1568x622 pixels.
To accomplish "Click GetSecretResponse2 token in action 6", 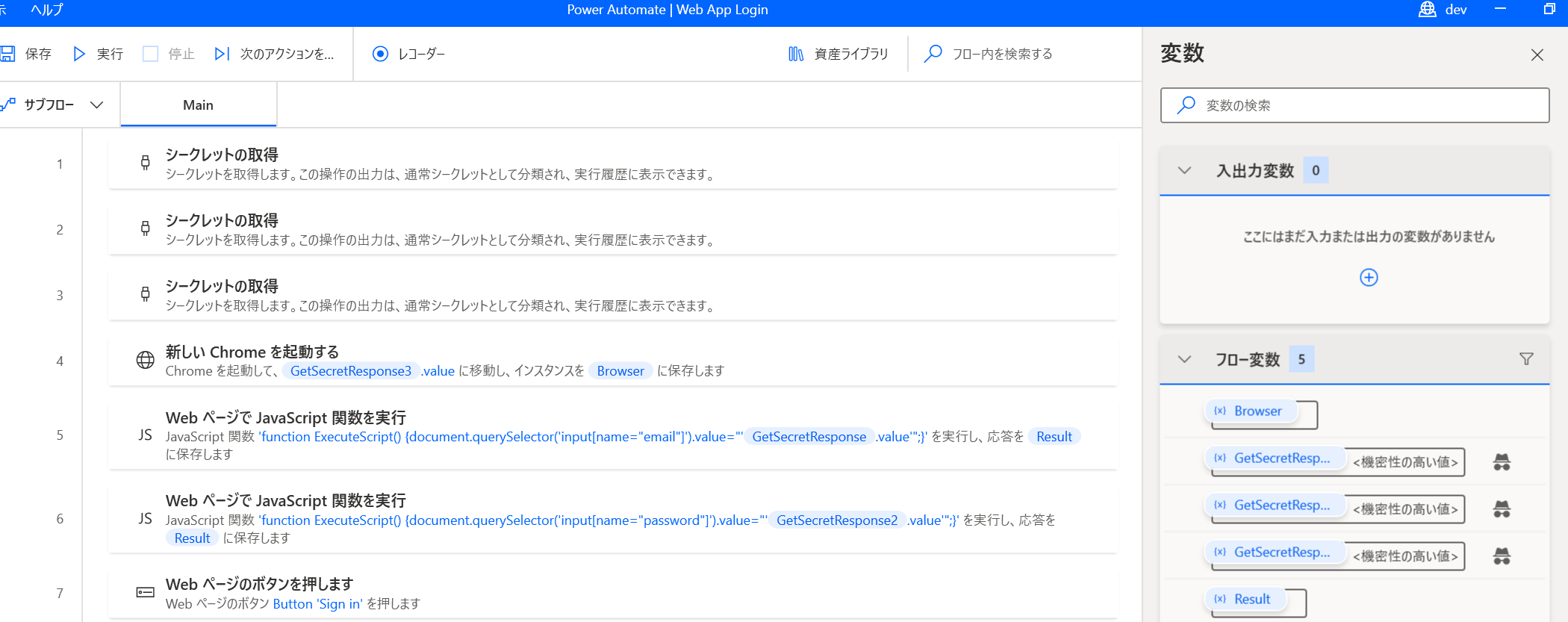I will coord(837,520).
